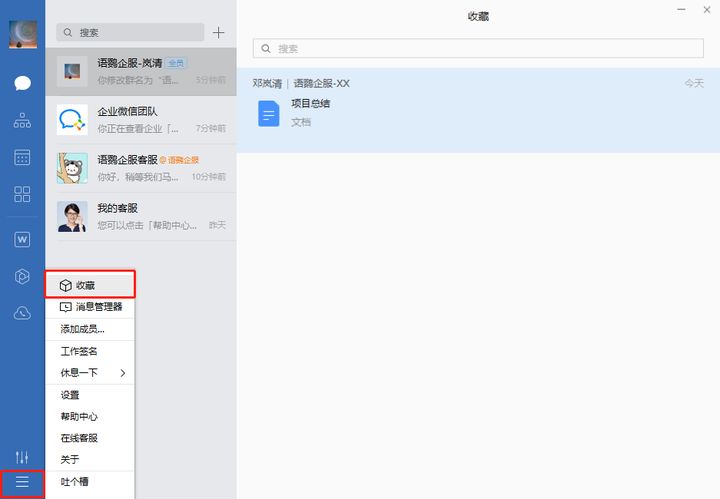Click 工作签名 menu entry
Image resolution: width=720 pixels, height=499 pixels.
[x=79, y=351]
